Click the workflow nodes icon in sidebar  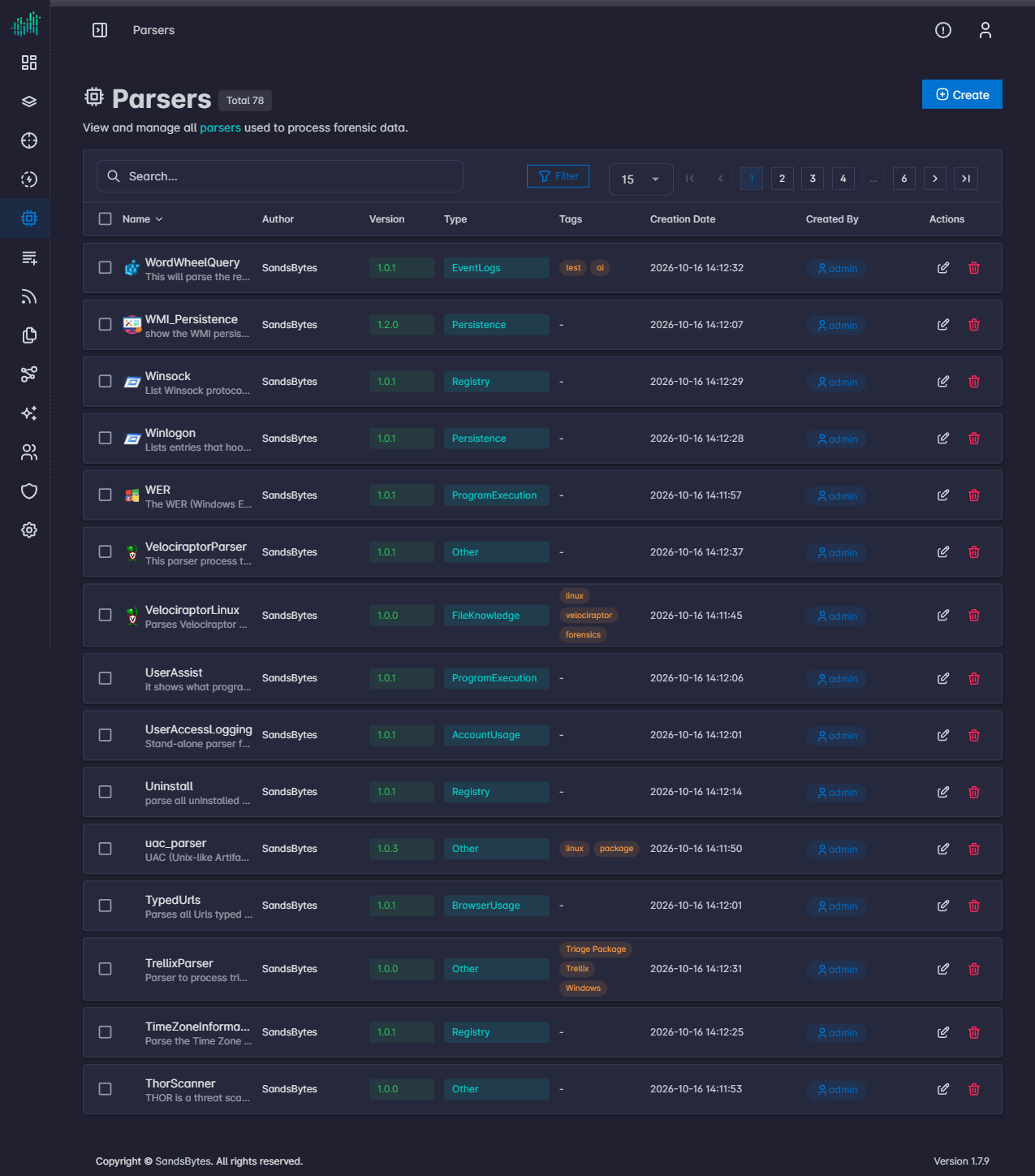29,374
